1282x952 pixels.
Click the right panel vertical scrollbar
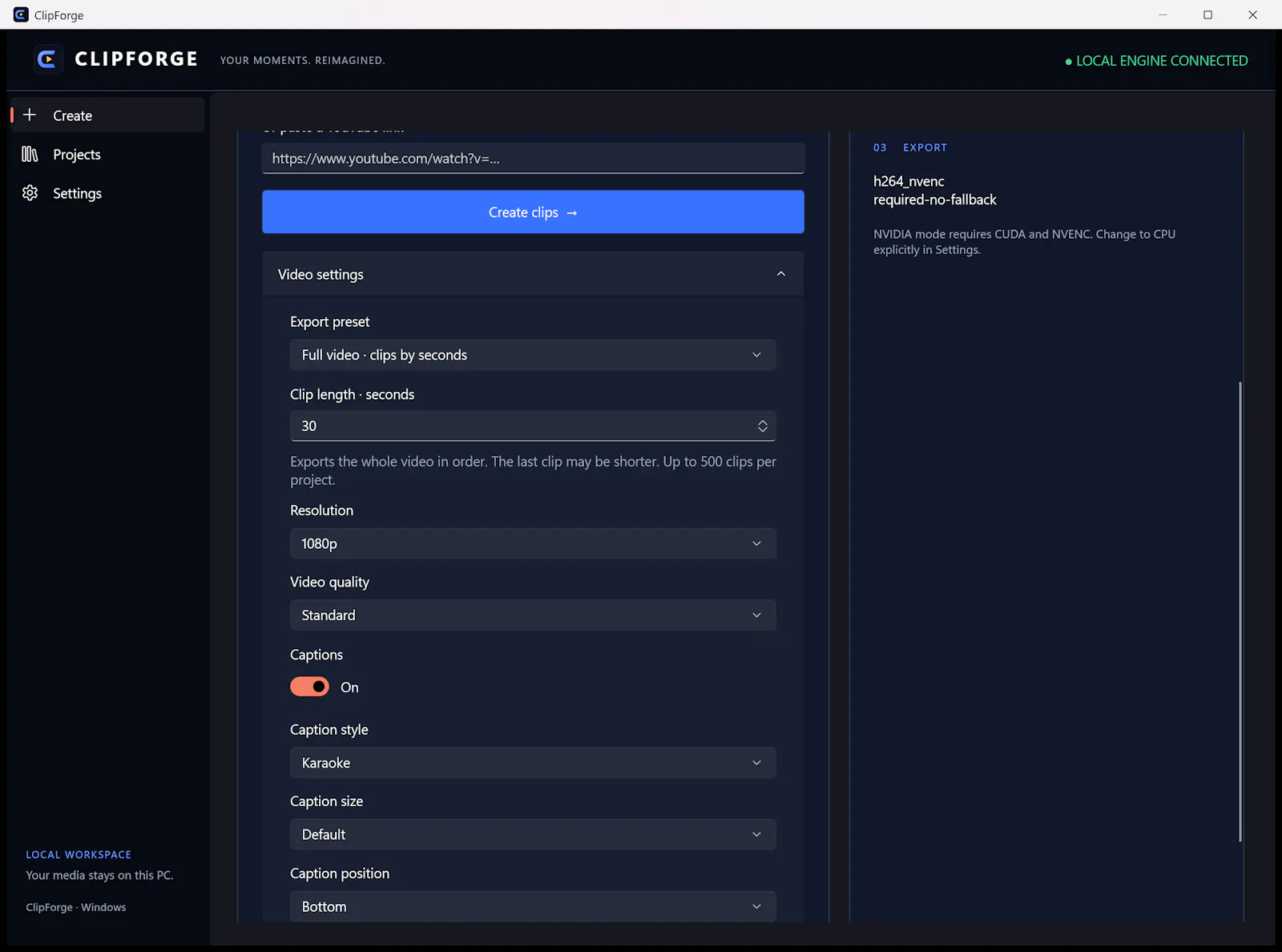tap(1240, 611)
